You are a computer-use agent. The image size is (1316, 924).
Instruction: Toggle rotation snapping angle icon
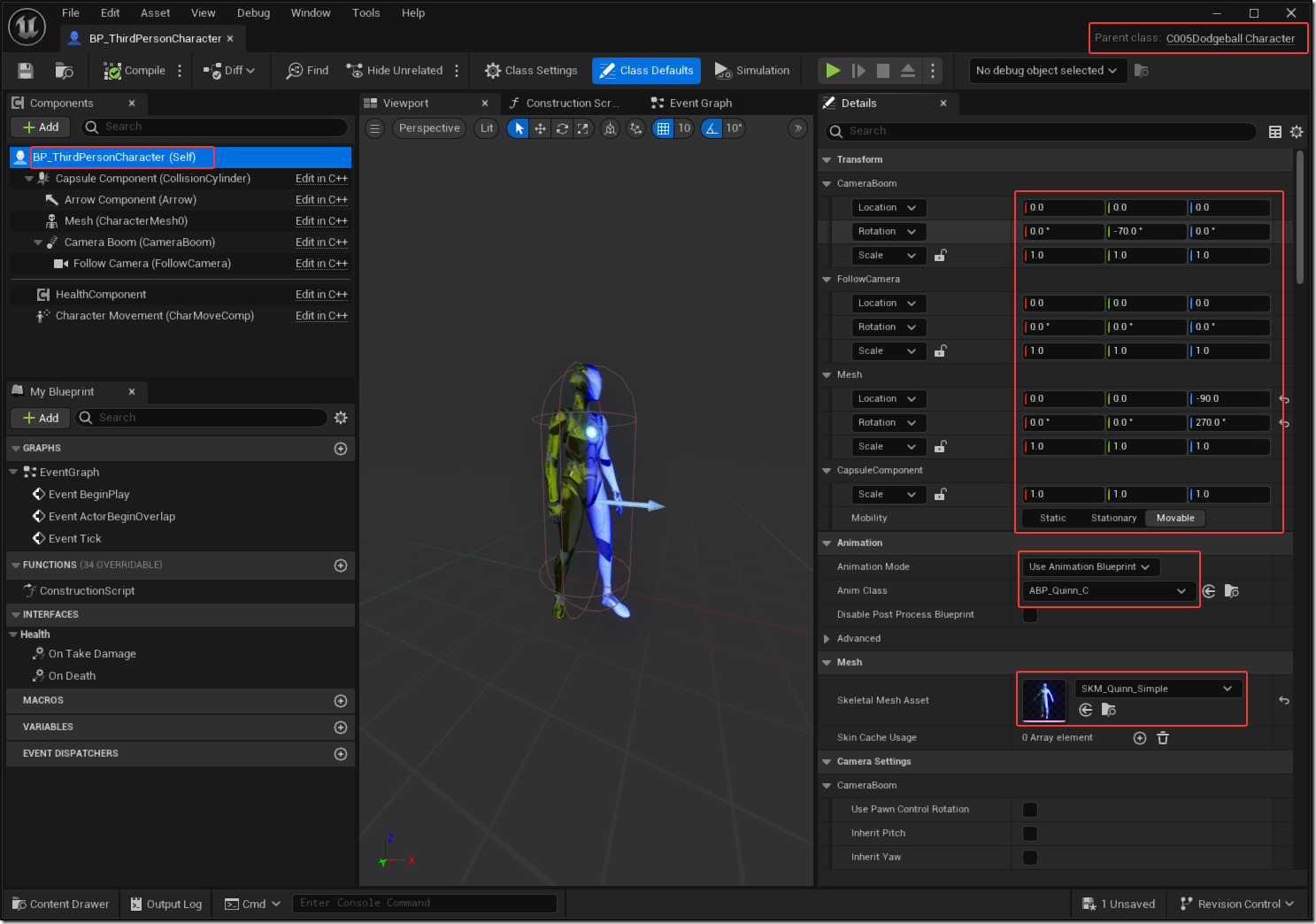[x=712, y=128]
